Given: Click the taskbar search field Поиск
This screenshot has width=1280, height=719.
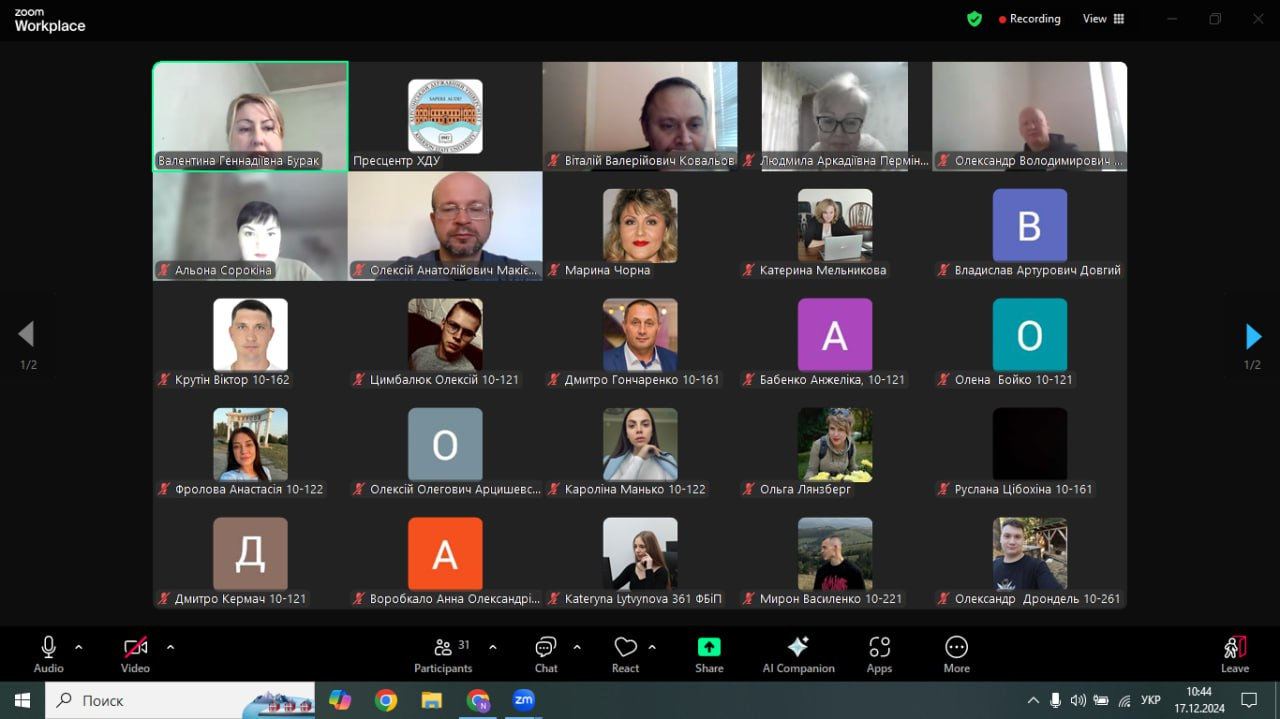Looking at the screenshot, I should [x=180, y=700].
